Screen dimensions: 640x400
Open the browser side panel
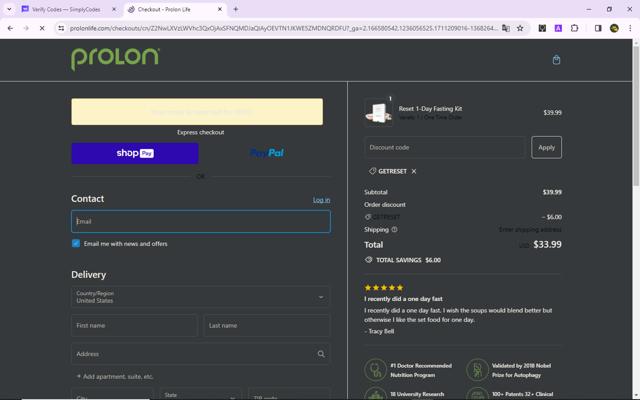pyautogui.click(x=598, y=28)
